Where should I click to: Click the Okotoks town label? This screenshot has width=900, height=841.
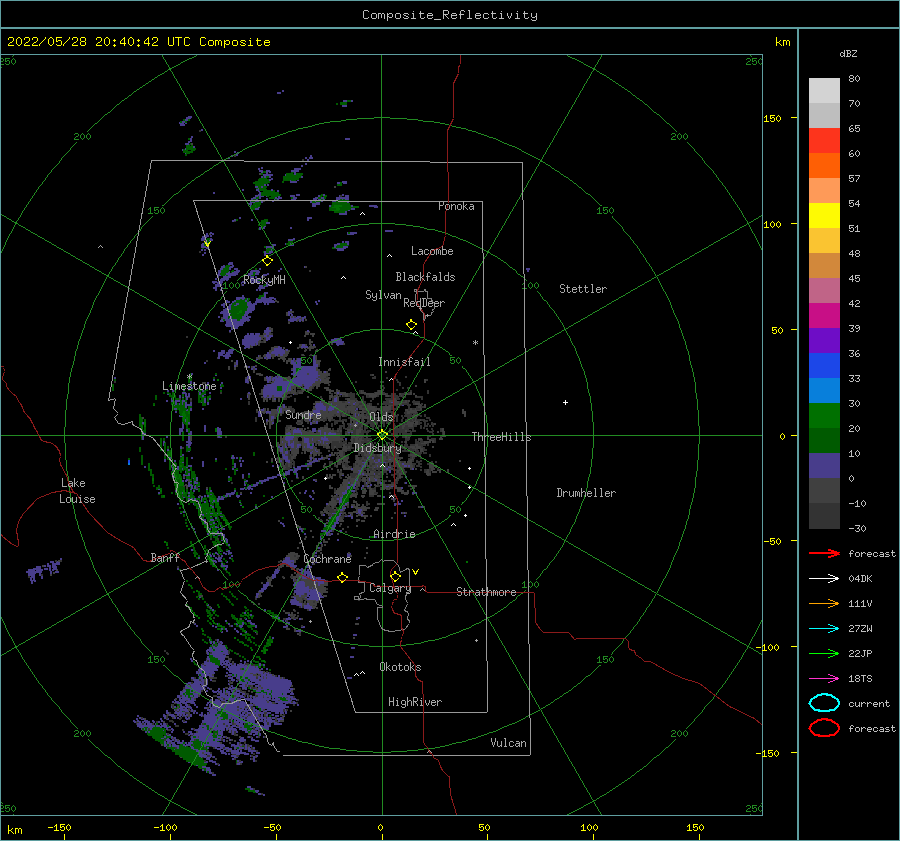[400, 667]
